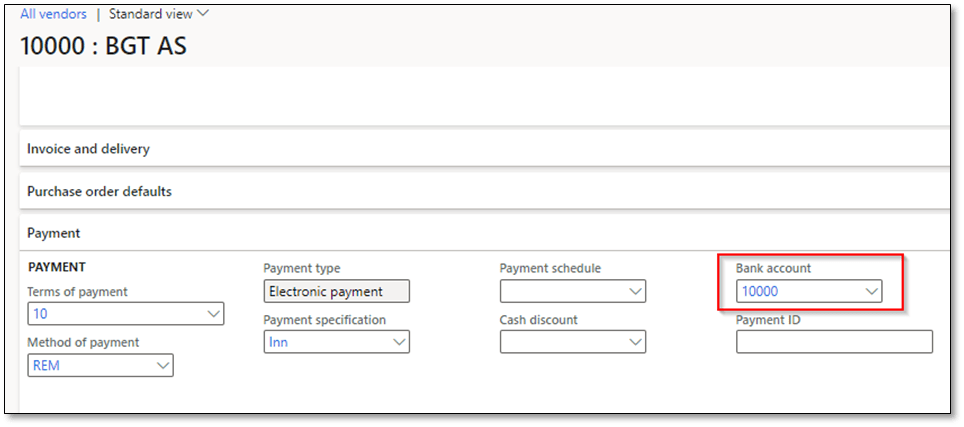This screenshot has height=427, width=964.
Task: Click the Payment ID text box
Action: (x=834, y=342)
